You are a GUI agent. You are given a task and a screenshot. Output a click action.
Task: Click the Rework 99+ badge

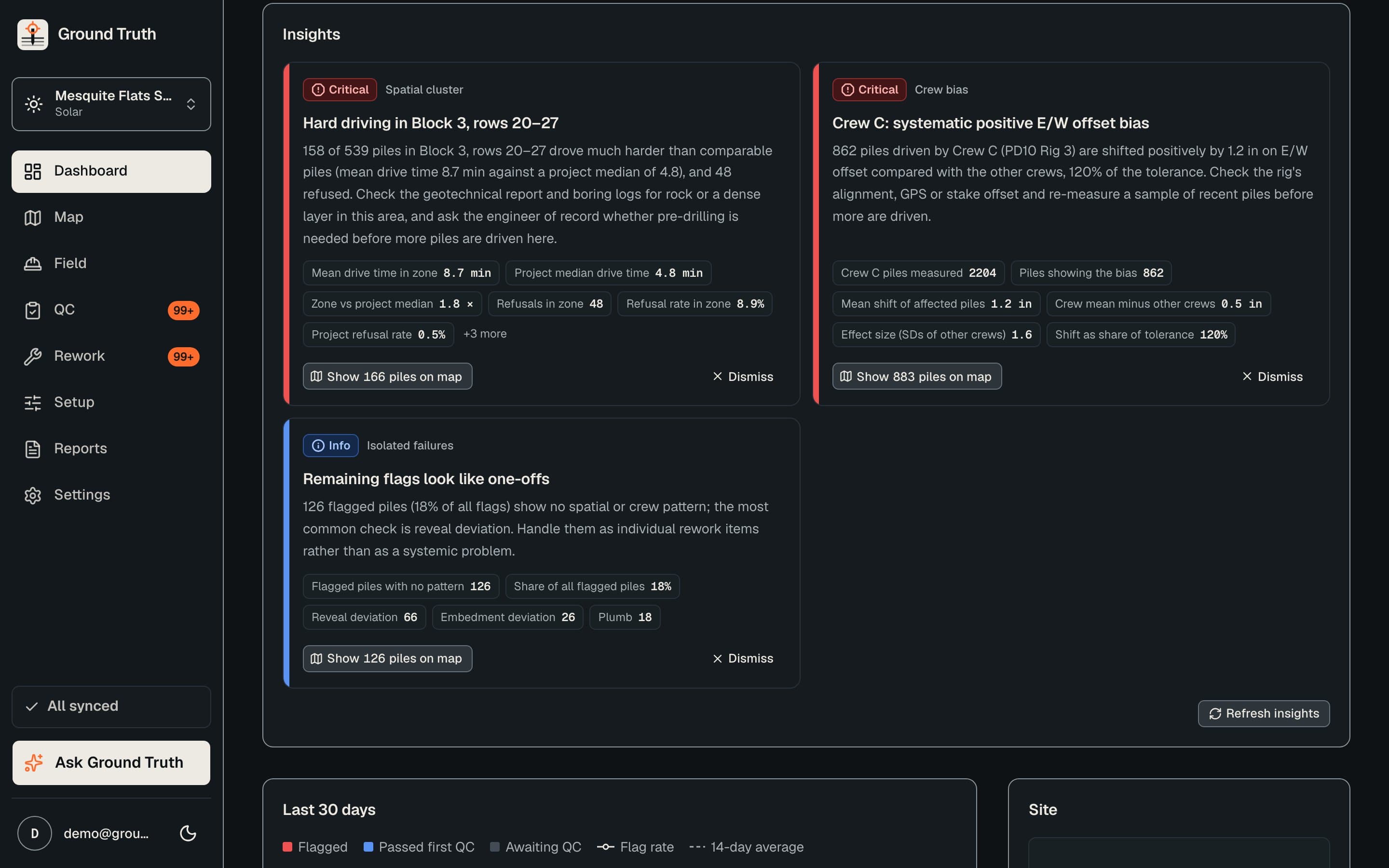tap(184, 356)
